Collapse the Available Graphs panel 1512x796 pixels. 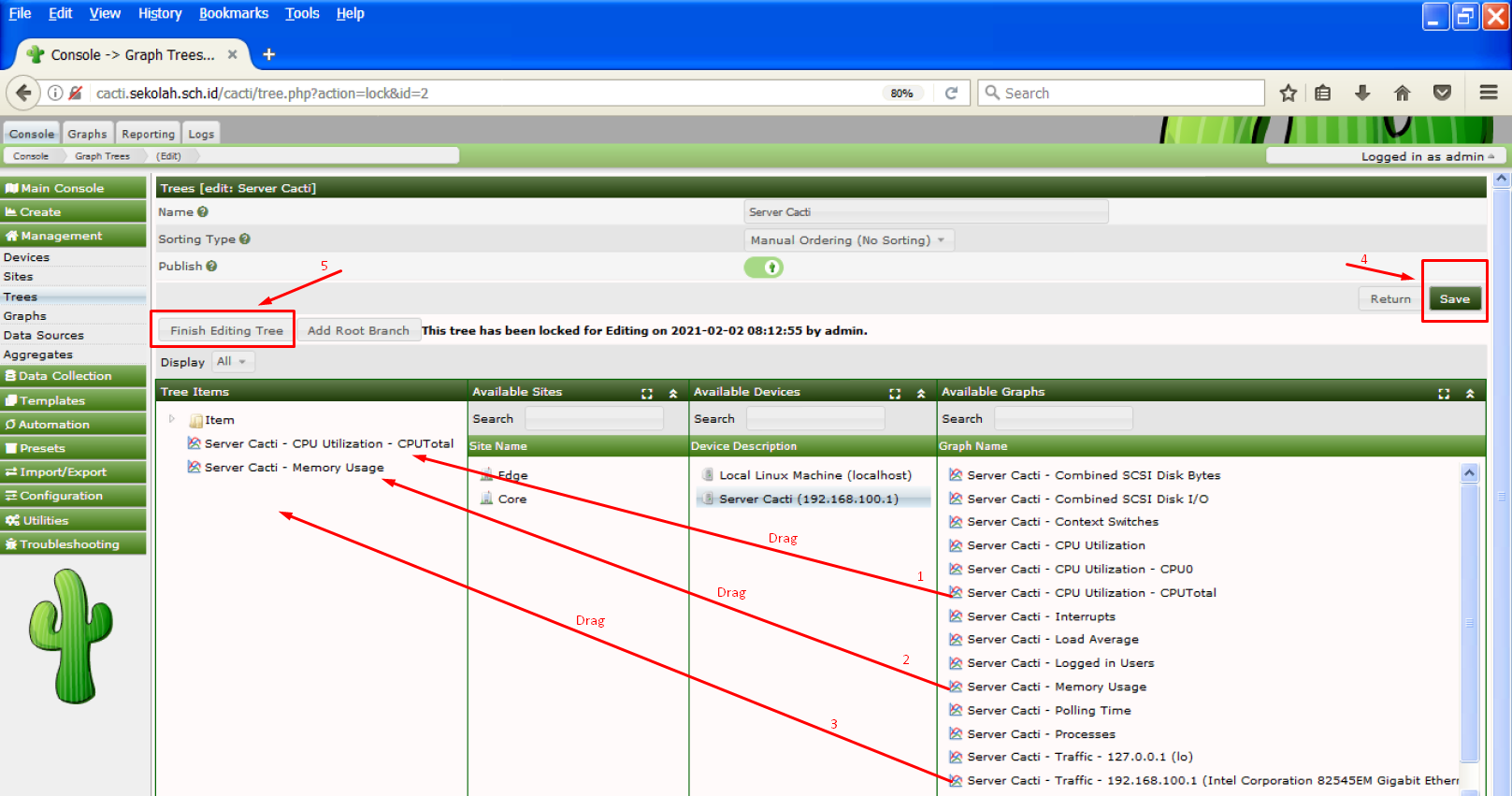tap(1470, 394)
